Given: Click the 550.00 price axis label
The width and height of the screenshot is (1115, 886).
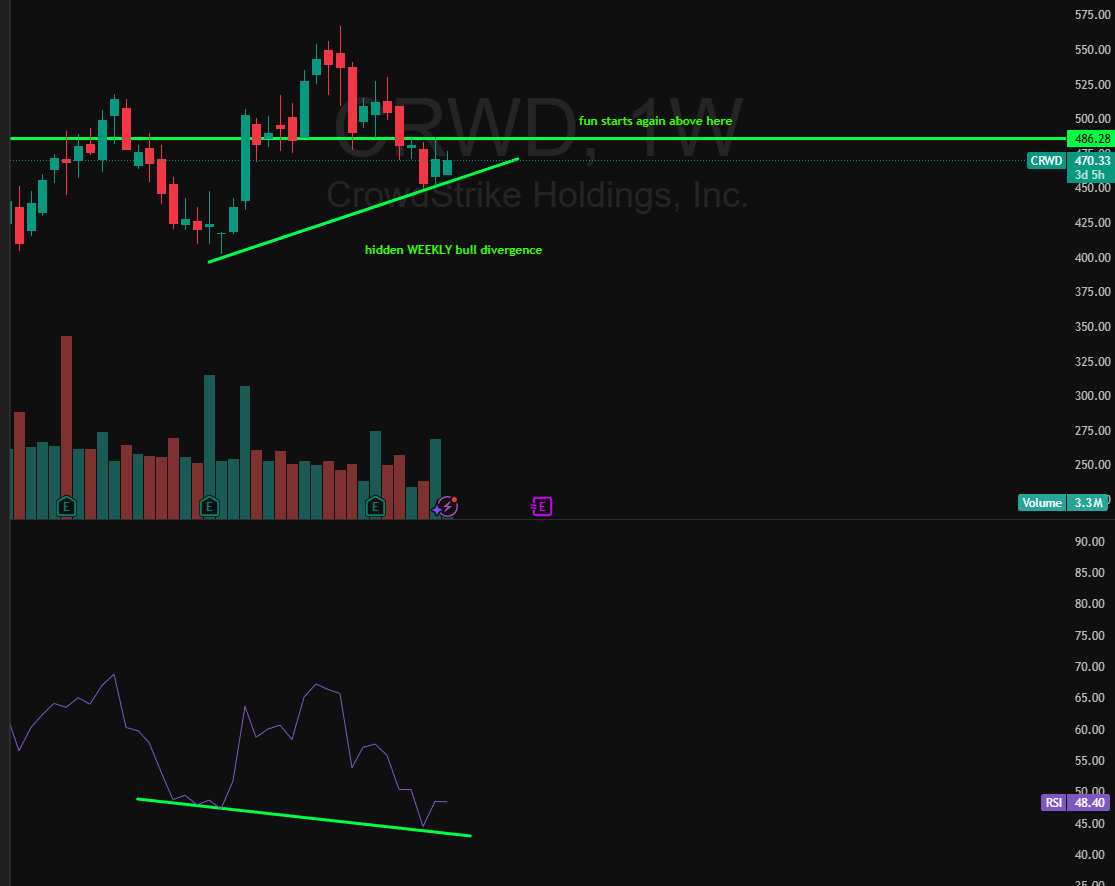Looking at the screenshot, I should (x=1092, y=49).
